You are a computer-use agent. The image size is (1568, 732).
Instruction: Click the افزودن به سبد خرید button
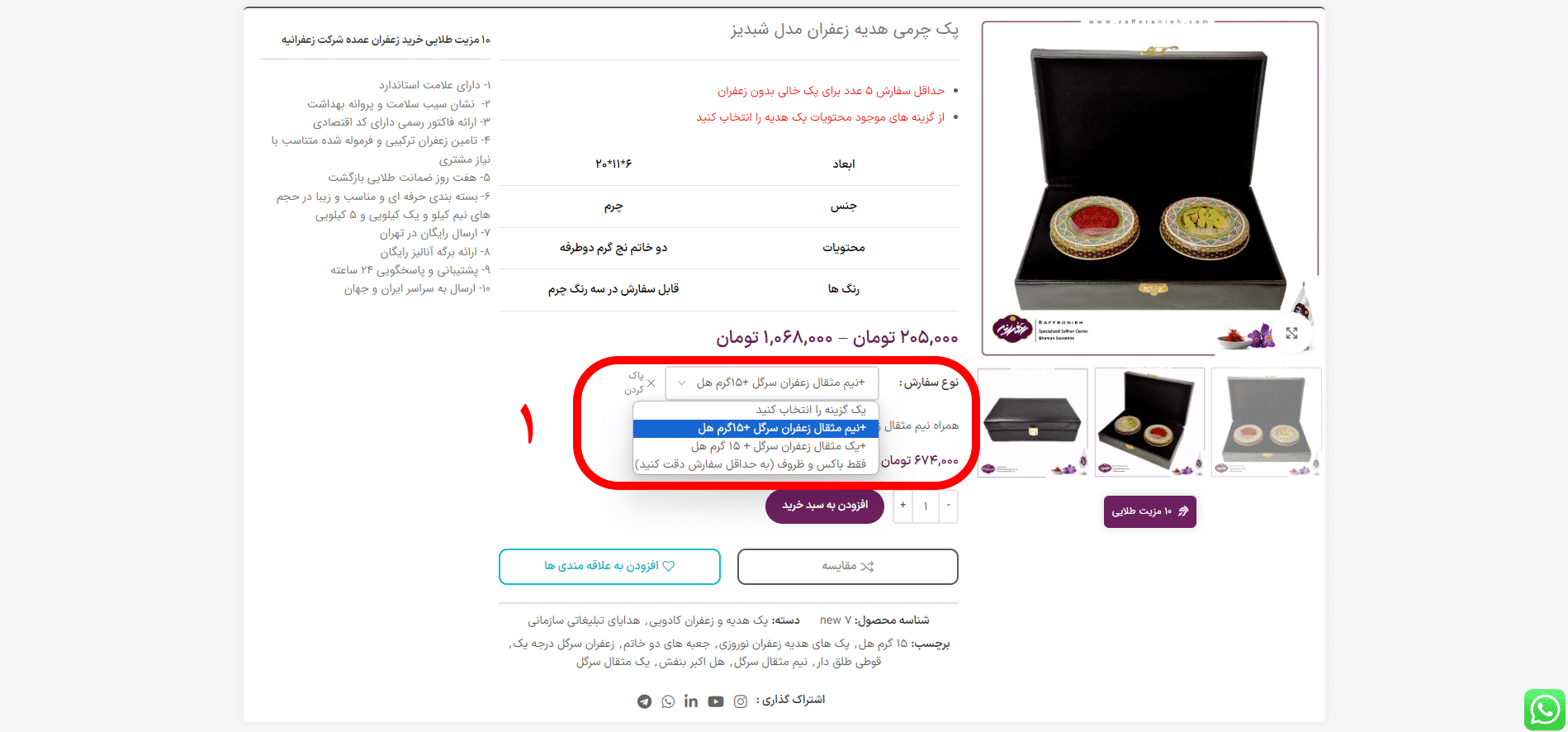click(x=825, y=505)
